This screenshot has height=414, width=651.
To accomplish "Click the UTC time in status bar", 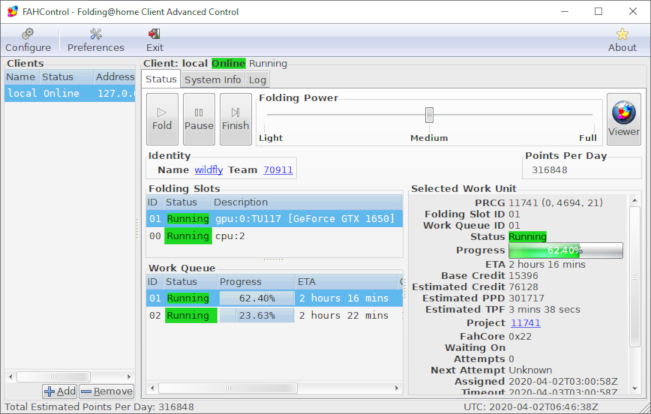I will [x=531, y=407].
